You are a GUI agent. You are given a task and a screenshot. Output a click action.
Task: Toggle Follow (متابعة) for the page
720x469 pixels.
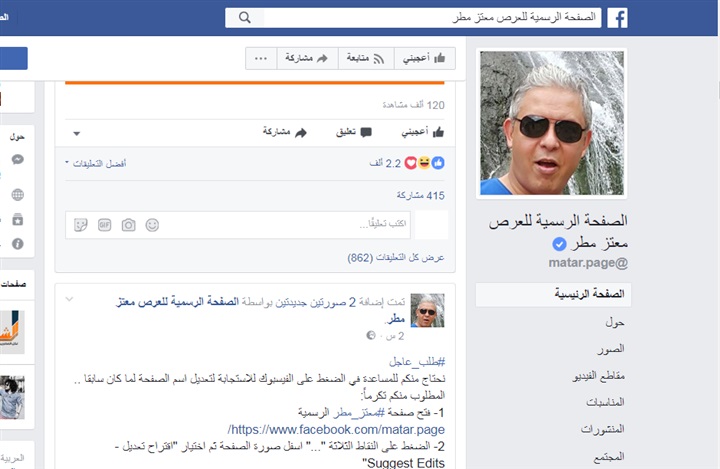click(366, 58)
